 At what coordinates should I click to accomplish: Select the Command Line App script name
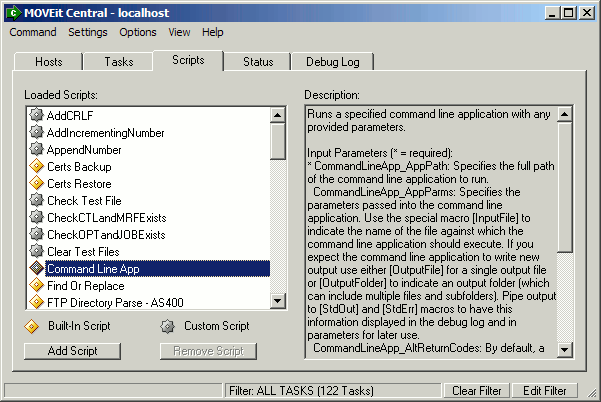point(93,269)
